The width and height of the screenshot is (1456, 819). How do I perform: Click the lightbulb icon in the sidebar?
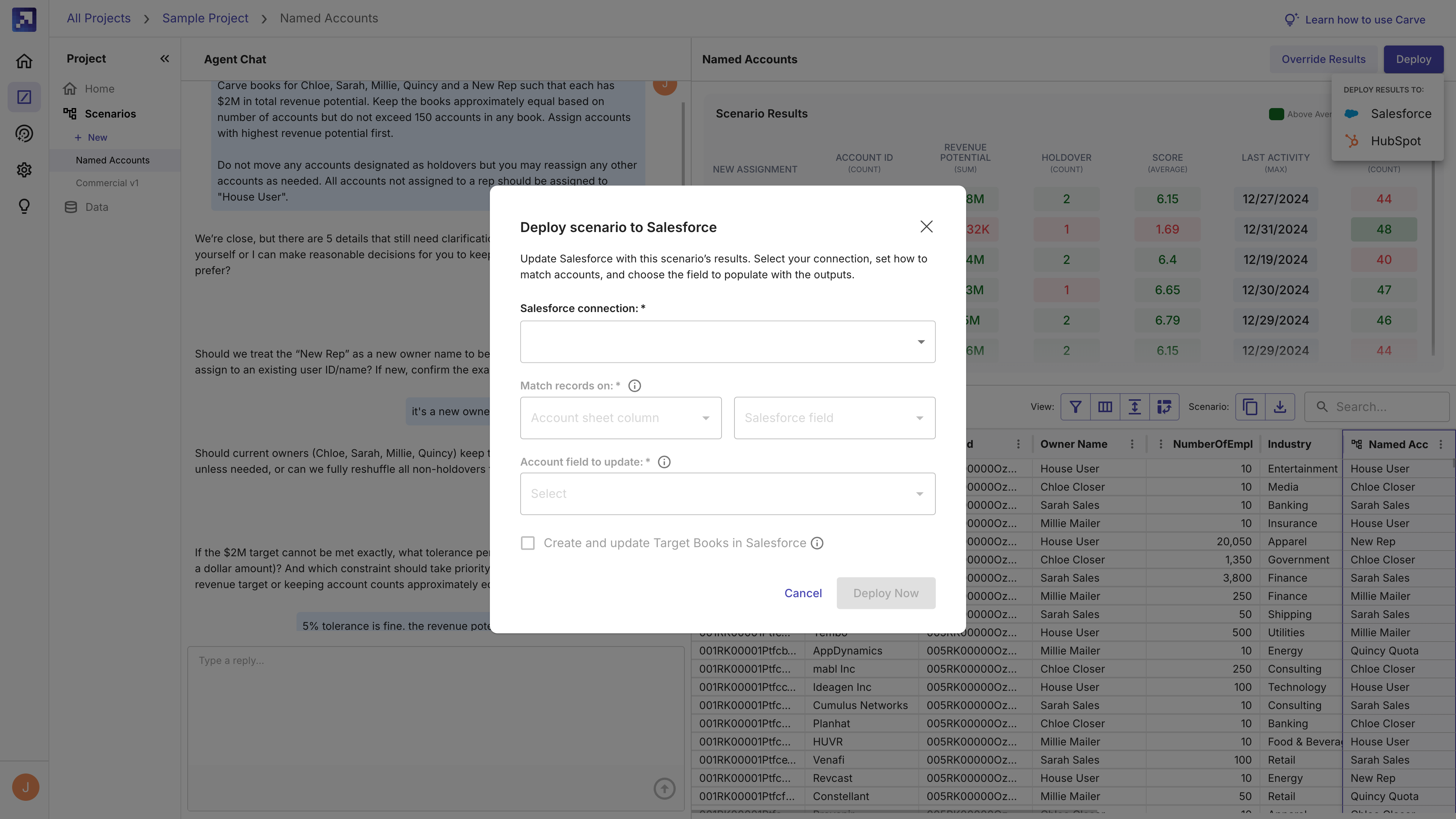(24, 206)
